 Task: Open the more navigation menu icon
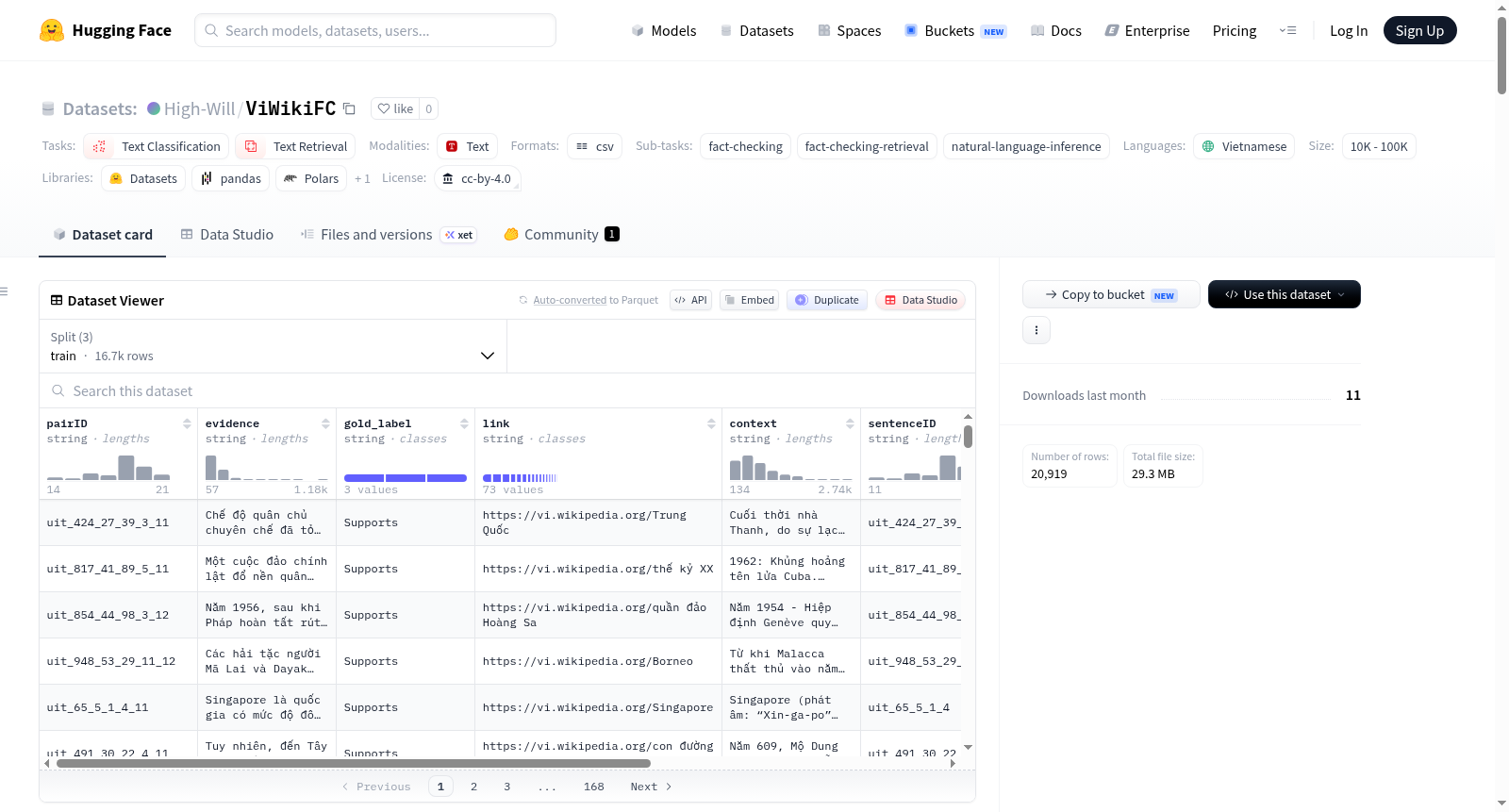click(x=1287, y=30)
